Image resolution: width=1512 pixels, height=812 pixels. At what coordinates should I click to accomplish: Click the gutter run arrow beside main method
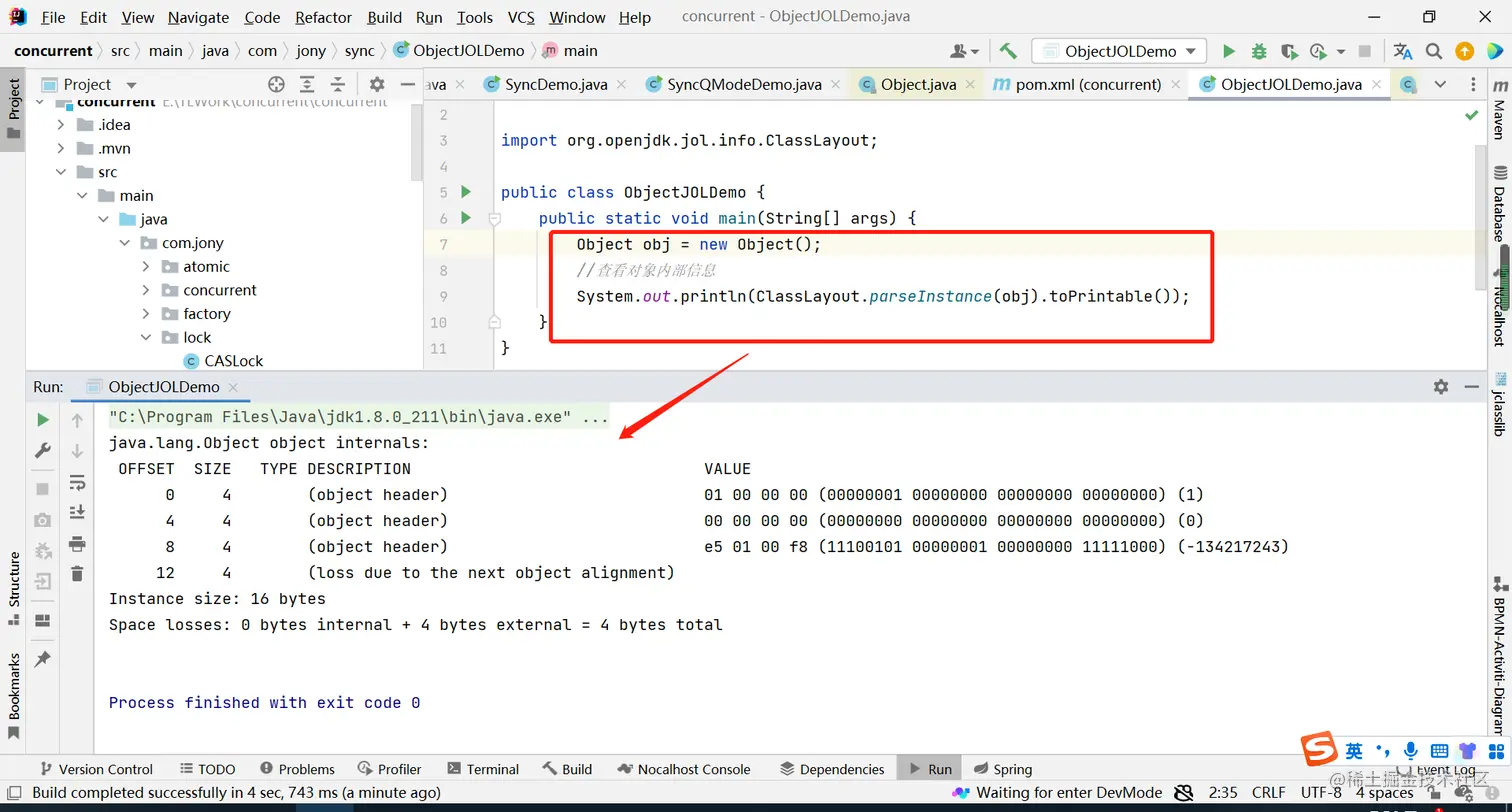tap(465, 218)
